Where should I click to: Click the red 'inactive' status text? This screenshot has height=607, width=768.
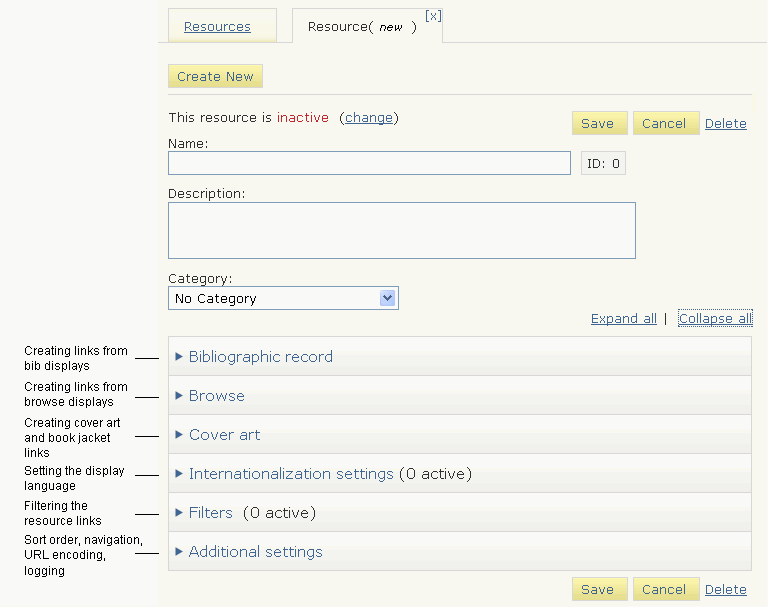[x=303, y=118]
